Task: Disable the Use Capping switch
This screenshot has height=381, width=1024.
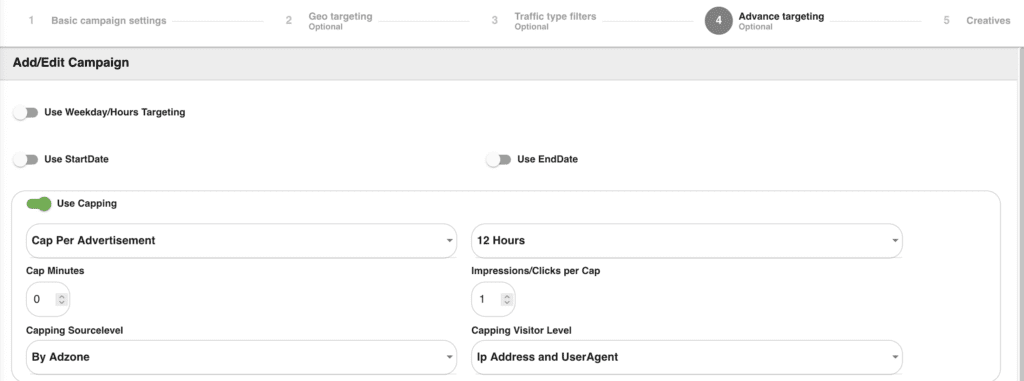Action: 39,204
